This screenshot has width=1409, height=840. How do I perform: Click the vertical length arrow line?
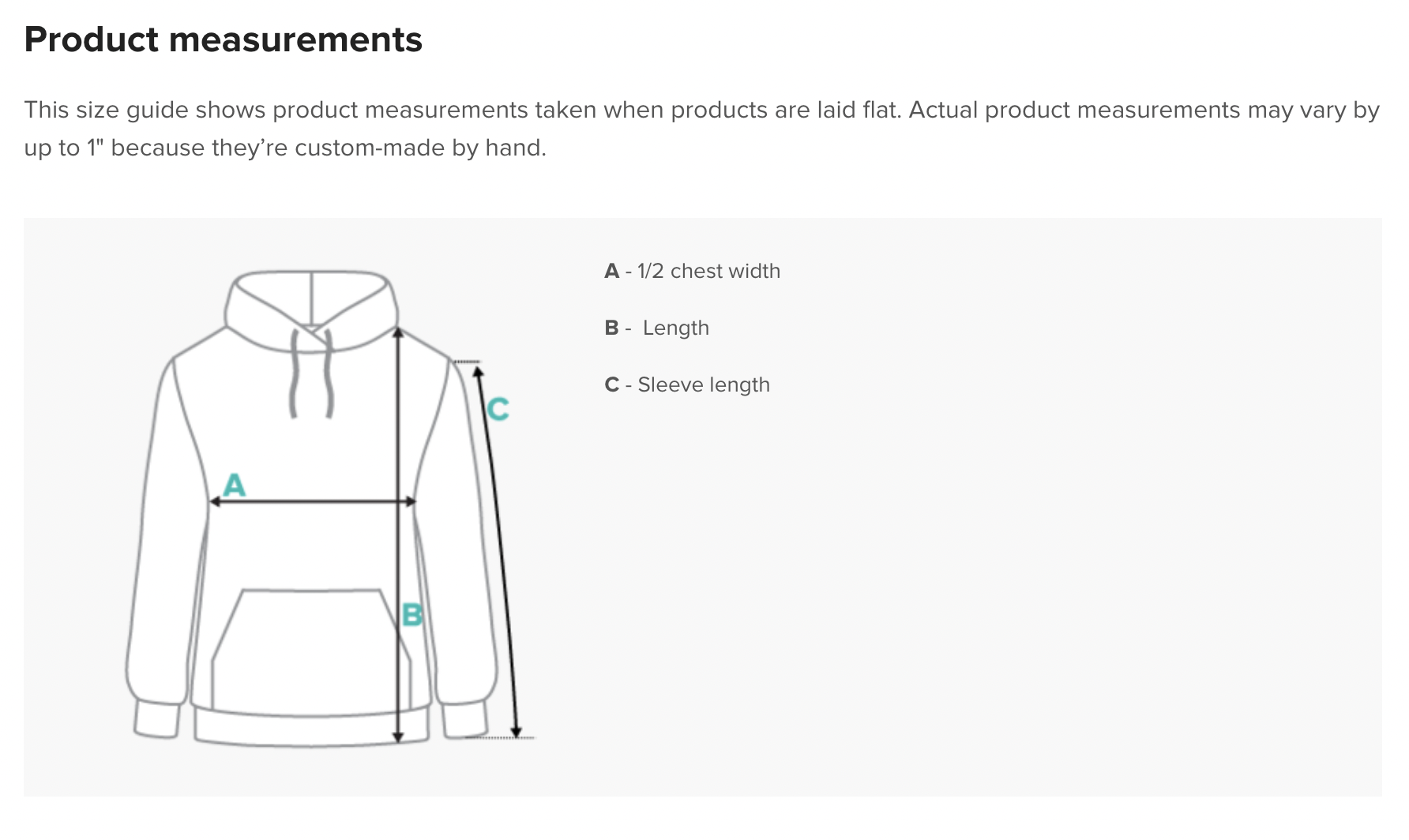click(x=398, y=535)
